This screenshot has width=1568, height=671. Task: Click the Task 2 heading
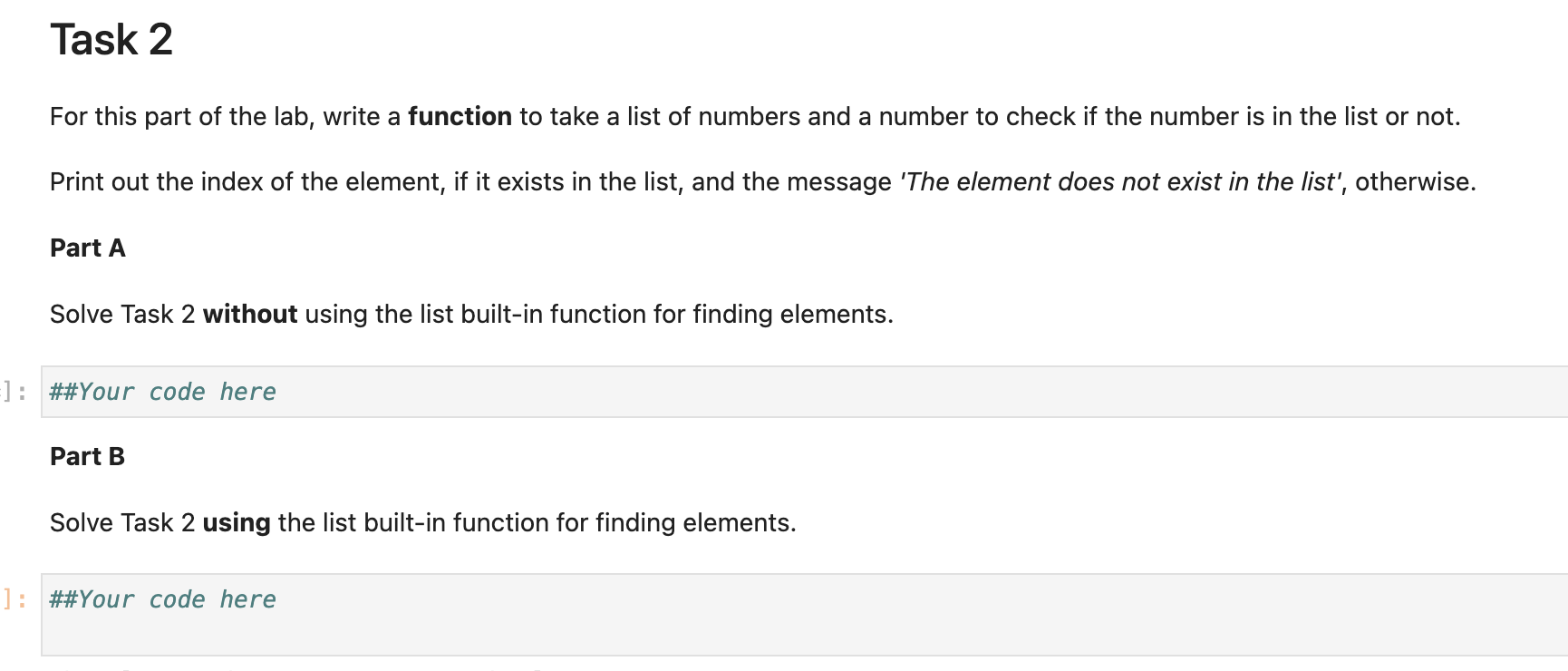pyautogui.click(x=111, y=40)
